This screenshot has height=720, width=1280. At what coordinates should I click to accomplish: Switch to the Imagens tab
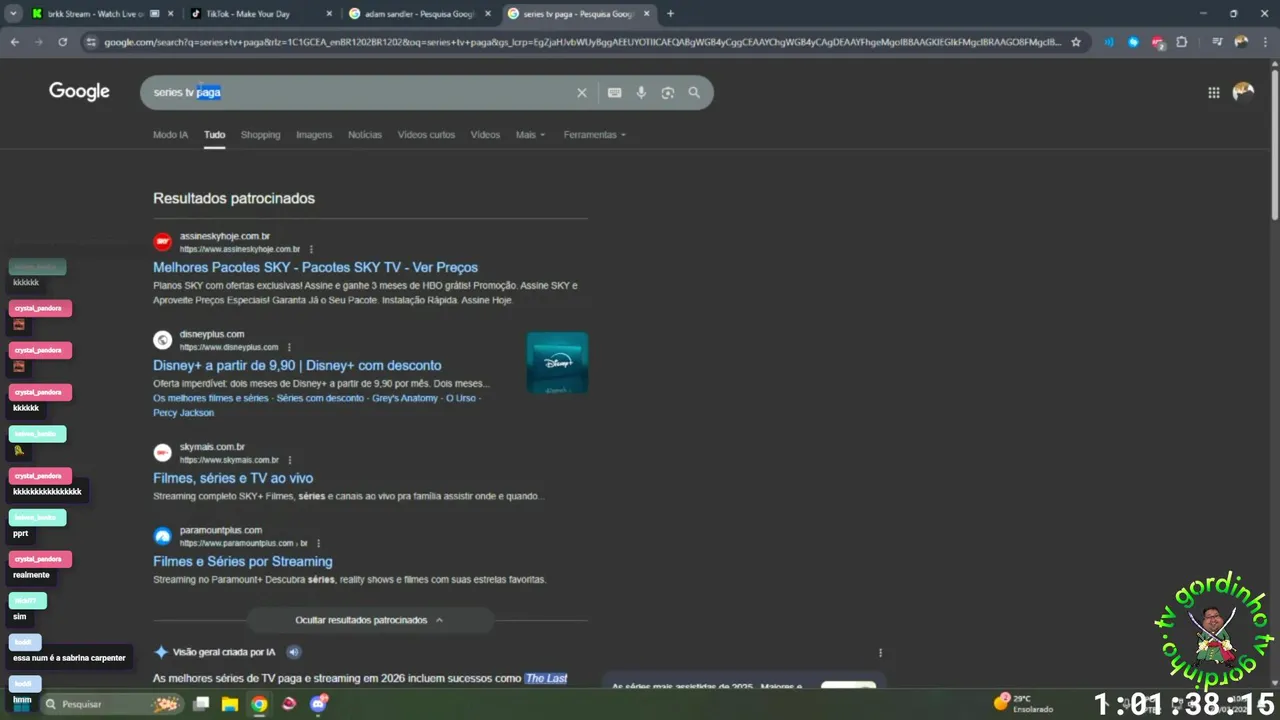click(314, 135)
